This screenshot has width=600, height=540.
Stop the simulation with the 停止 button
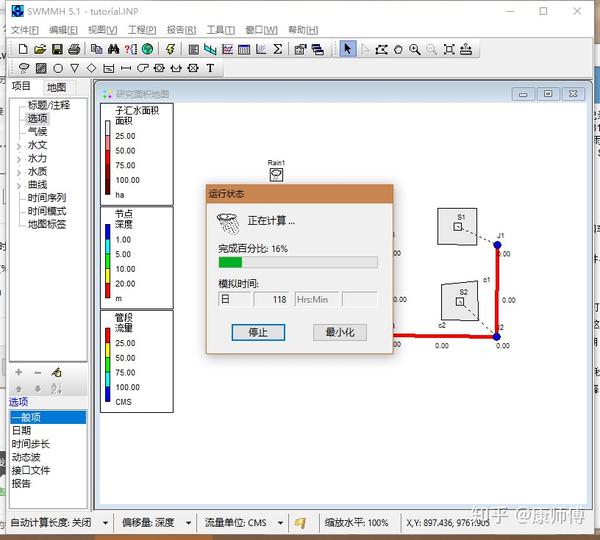(258, 332)
